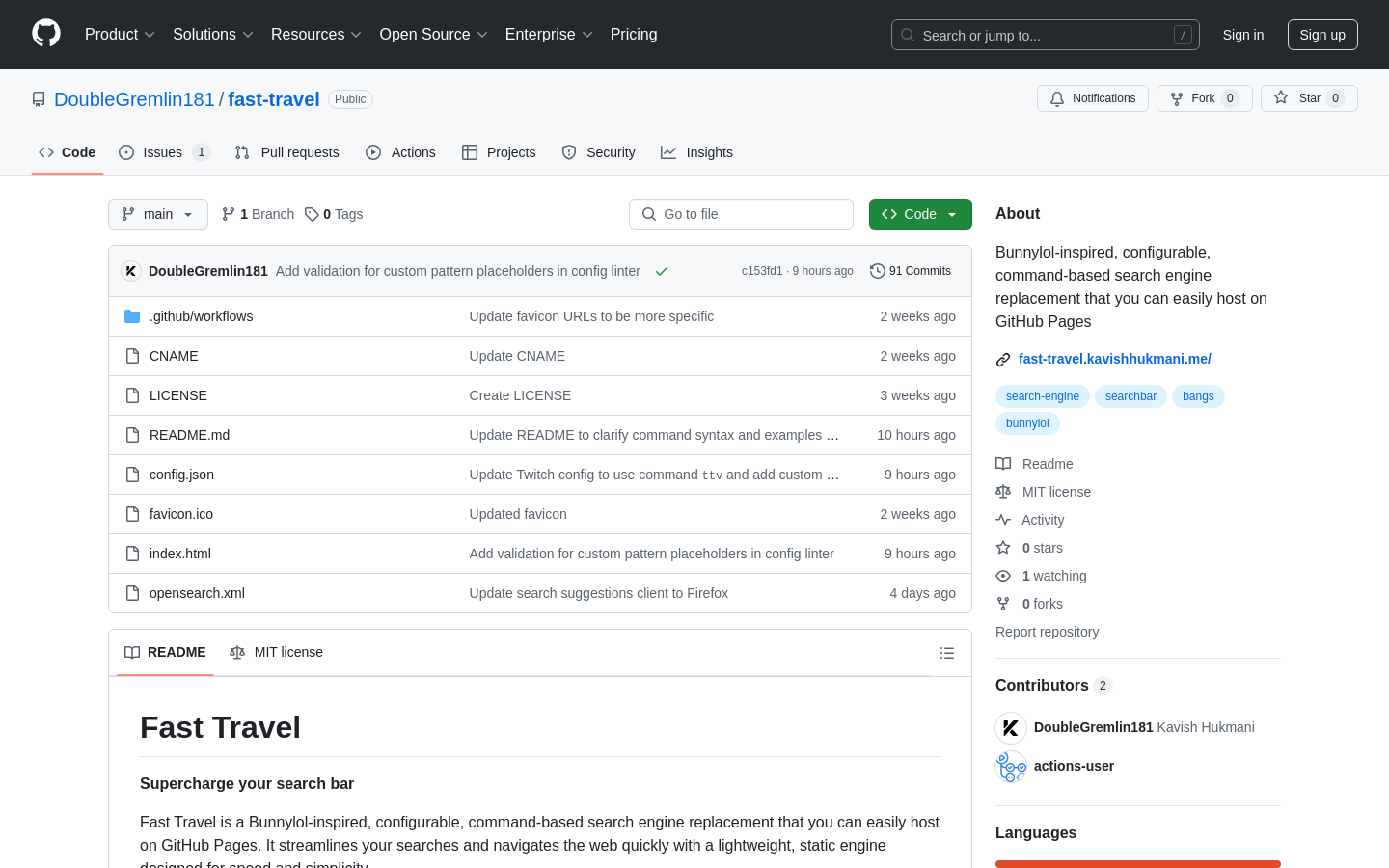Switch to the Issues tab
This screenshot has width=1389, height=868.
tap(164, 152)
